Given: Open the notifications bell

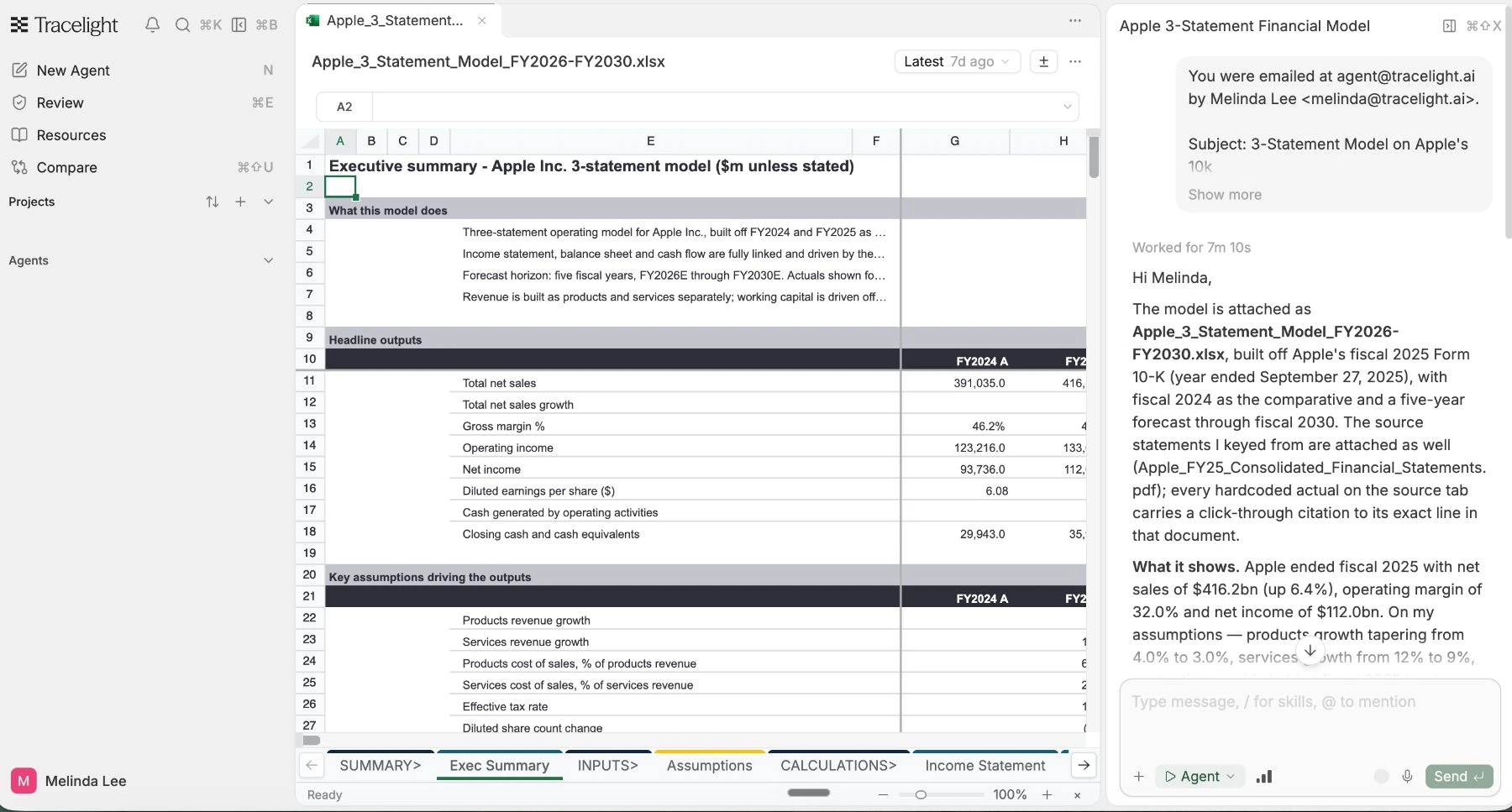Looking at the screenshot, I should click(x=152, y=25).
